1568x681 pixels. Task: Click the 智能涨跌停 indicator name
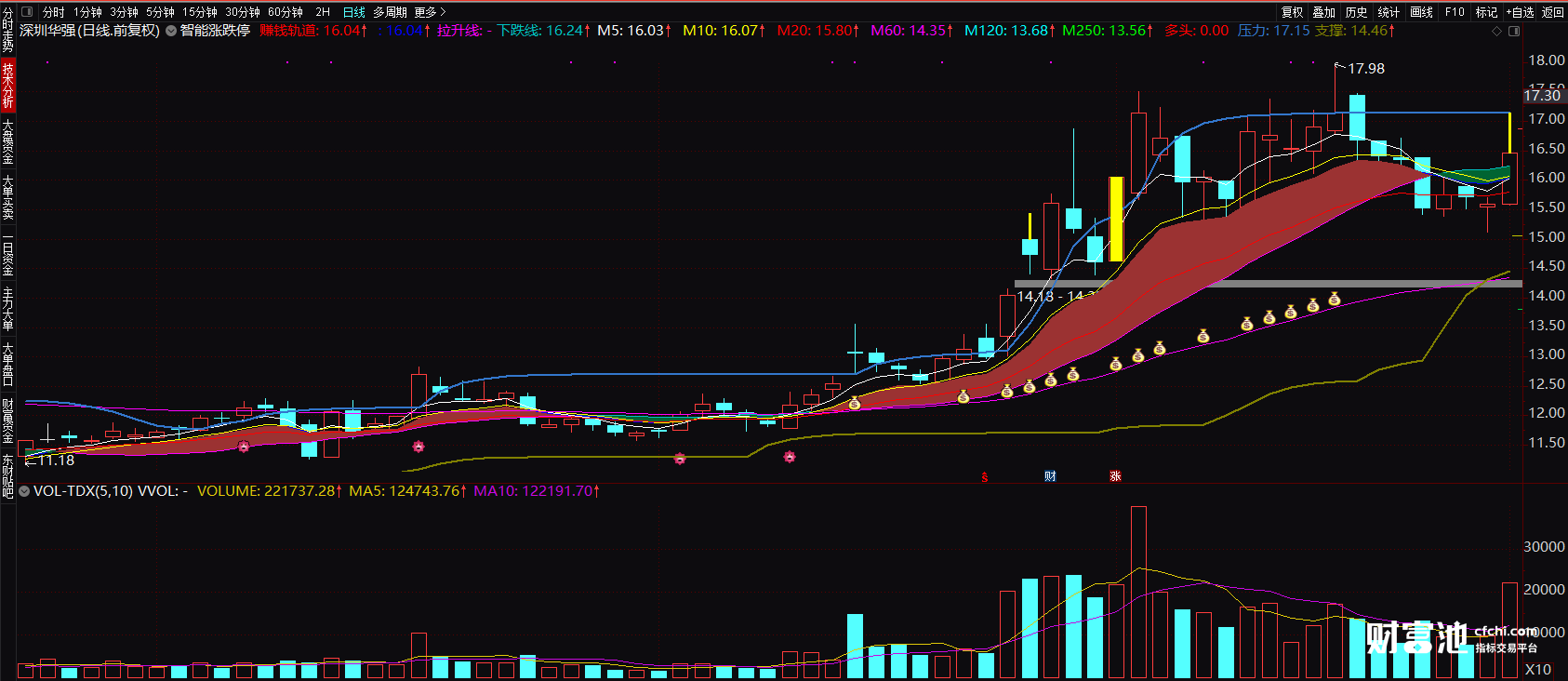tap(215, 31)
